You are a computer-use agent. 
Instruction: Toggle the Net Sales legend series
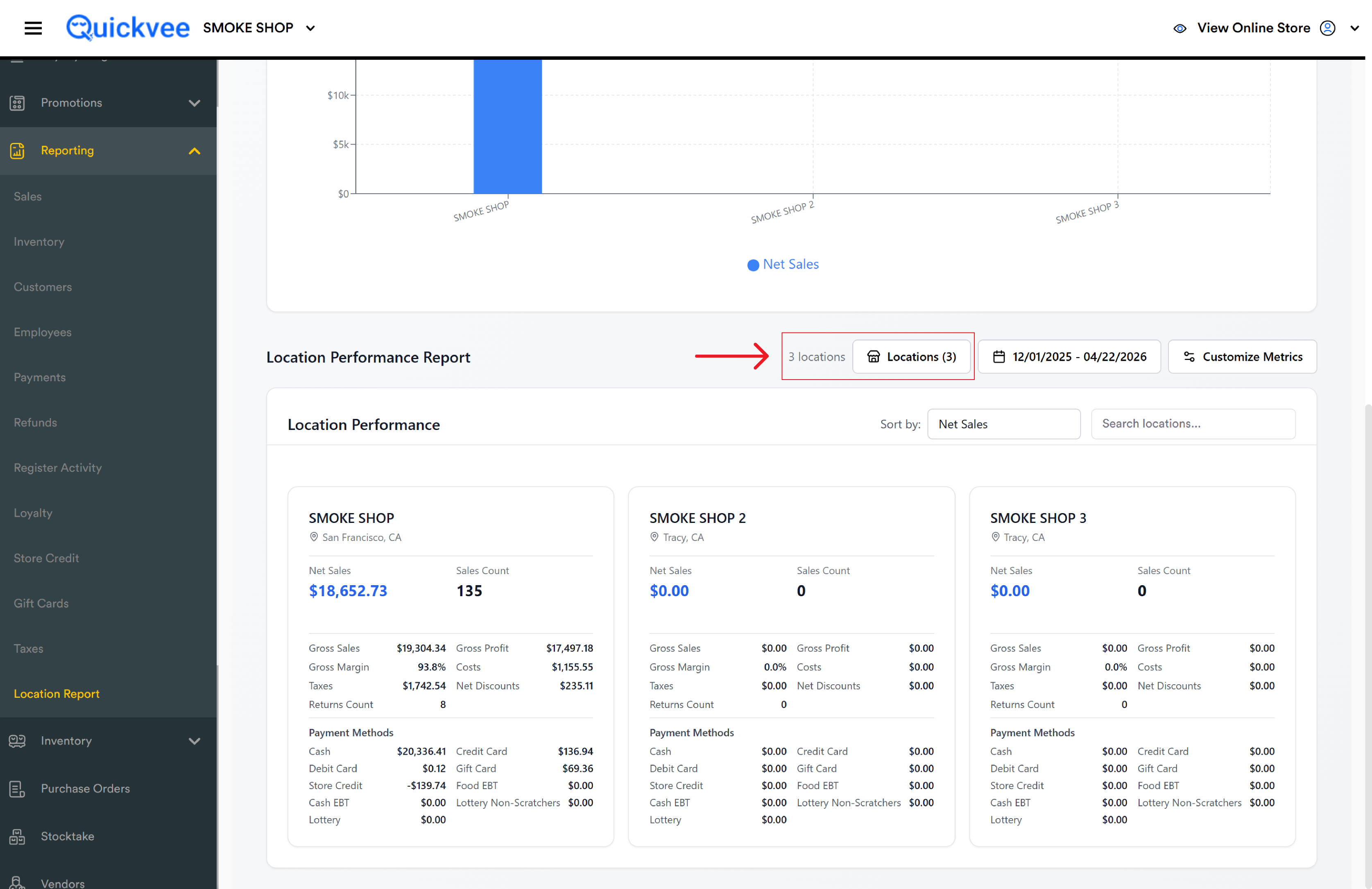(783, 264)
